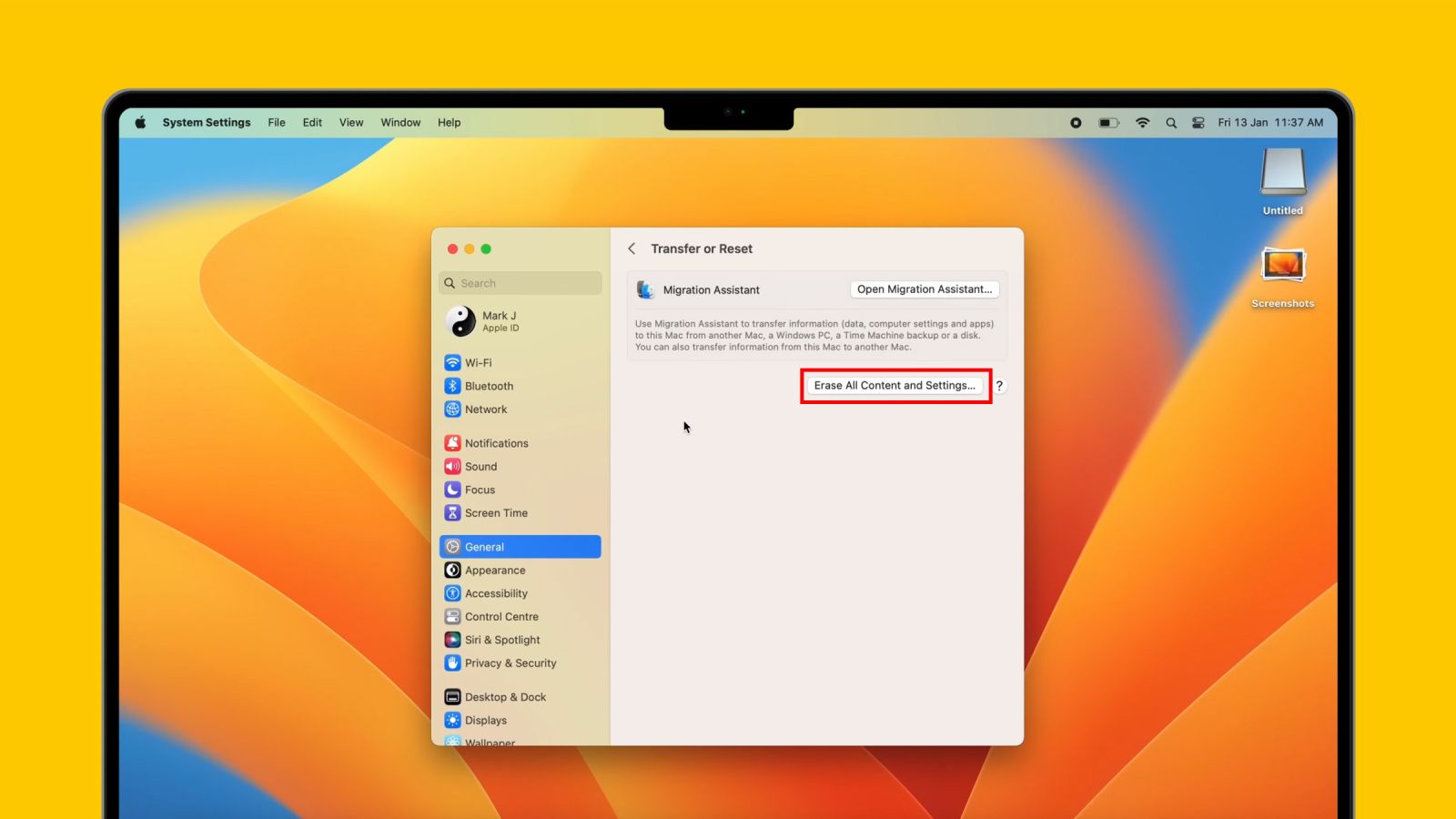1456x819 pixels.
Task: Click the Transfer or Reset title text
Action: point(702,248)
